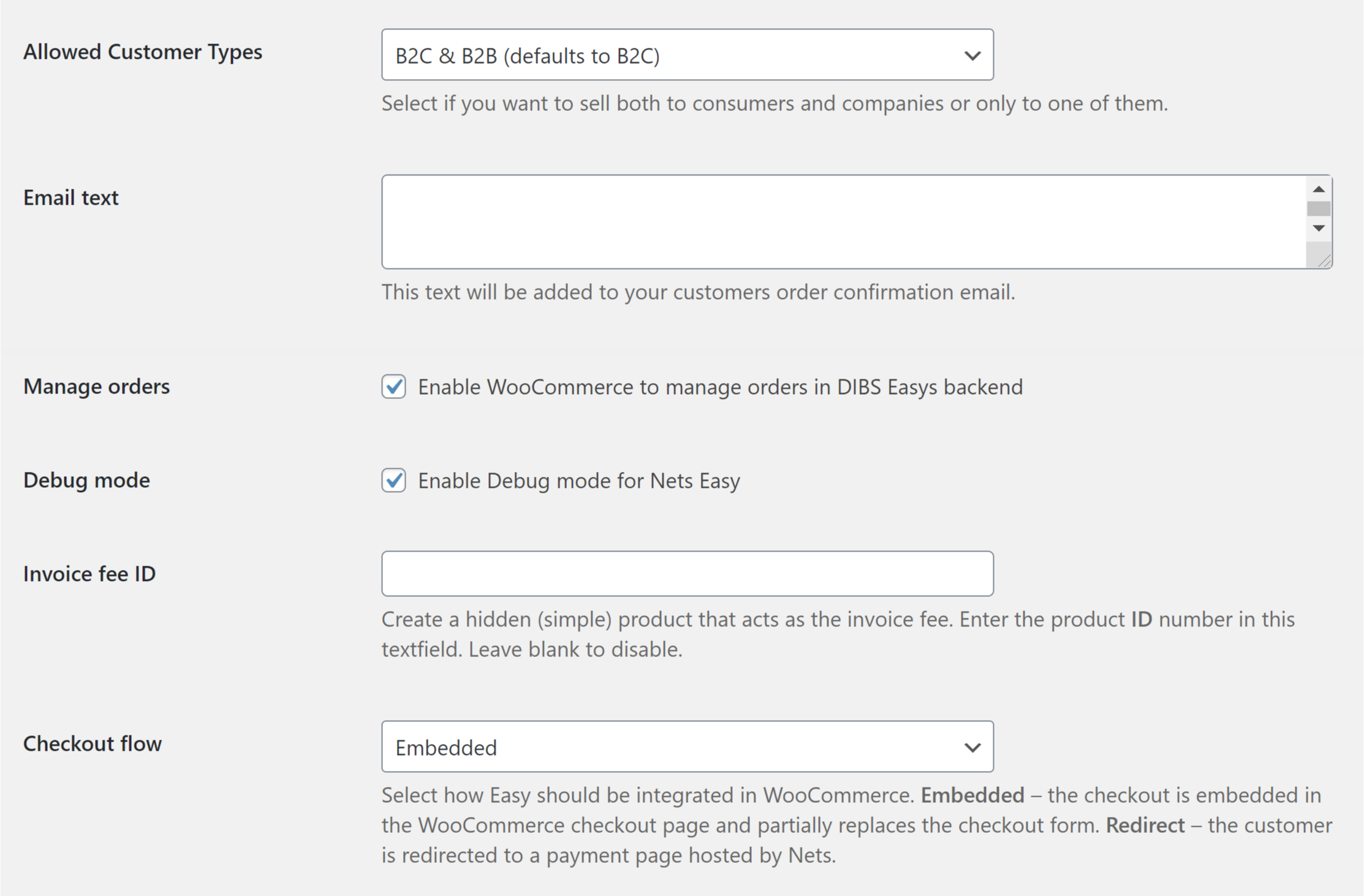This screenshot has height=896, width=1364.
Task: Click the 'Allowed Customer Types' field label
Action: 143,52
